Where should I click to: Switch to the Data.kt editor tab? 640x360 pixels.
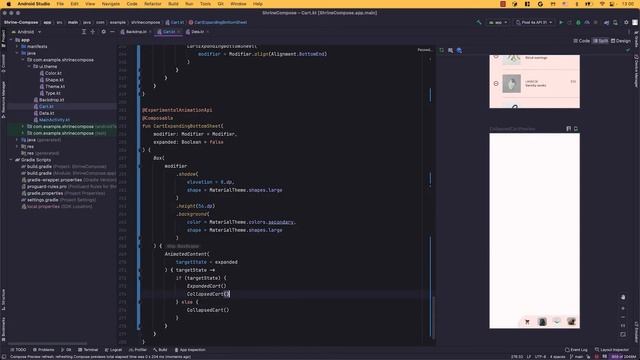(x=197, y=32)
